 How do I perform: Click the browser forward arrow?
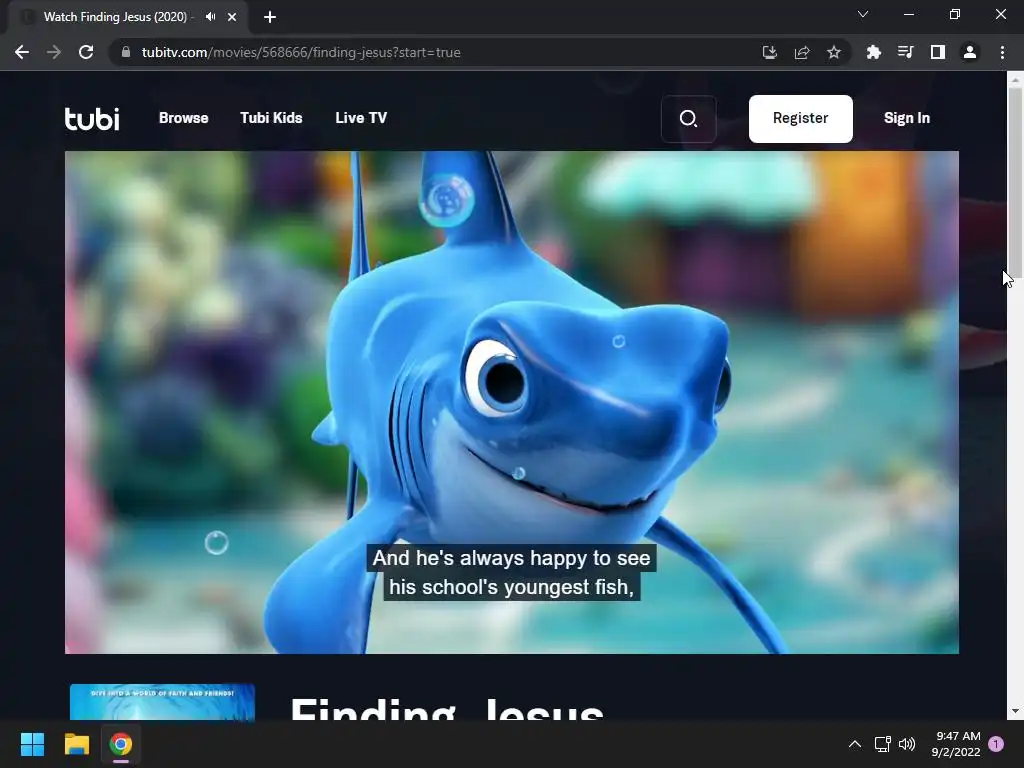click(x=54, y=52)
